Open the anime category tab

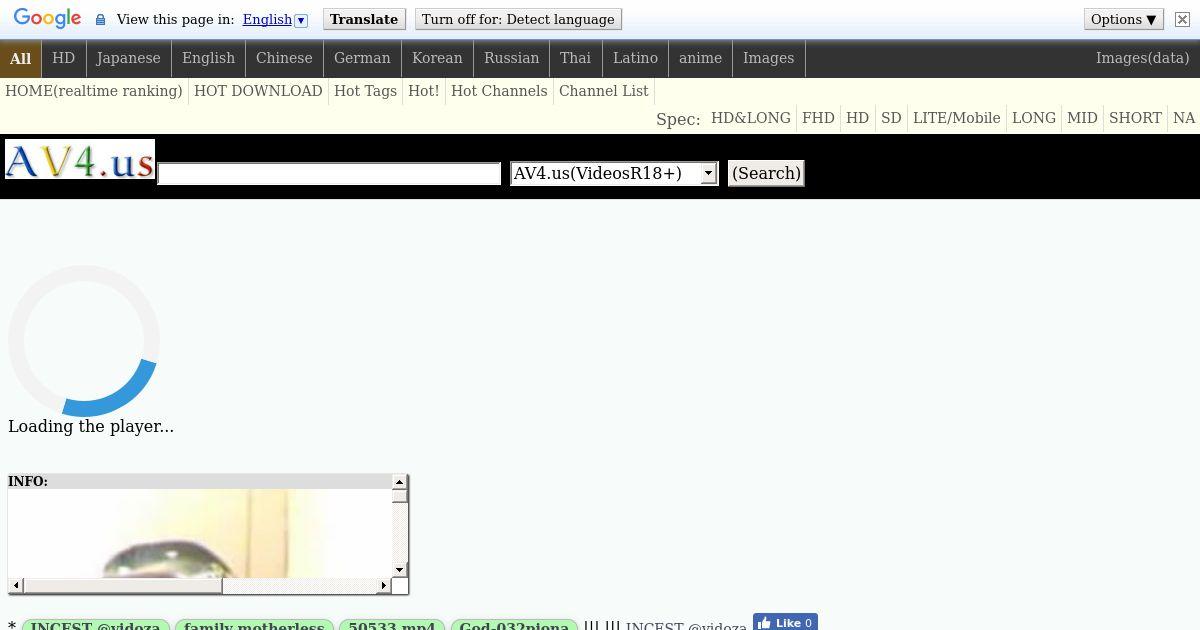tap(700, 58)
